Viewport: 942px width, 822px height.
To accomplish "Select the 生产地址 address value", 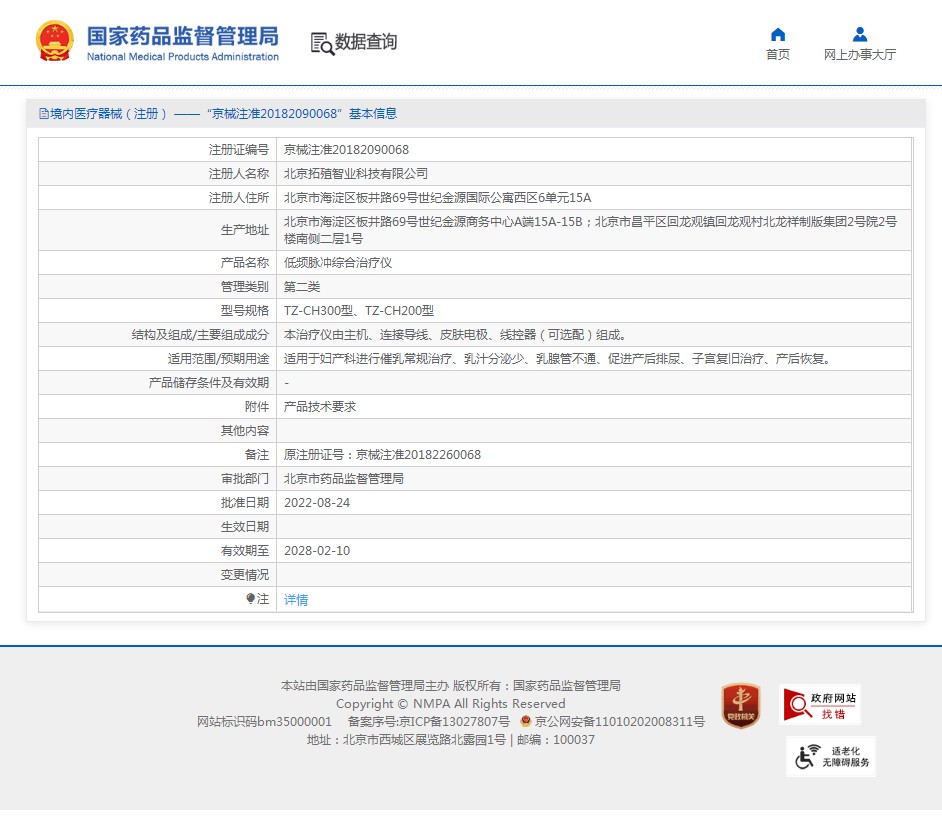I will [x=590, y=230].
